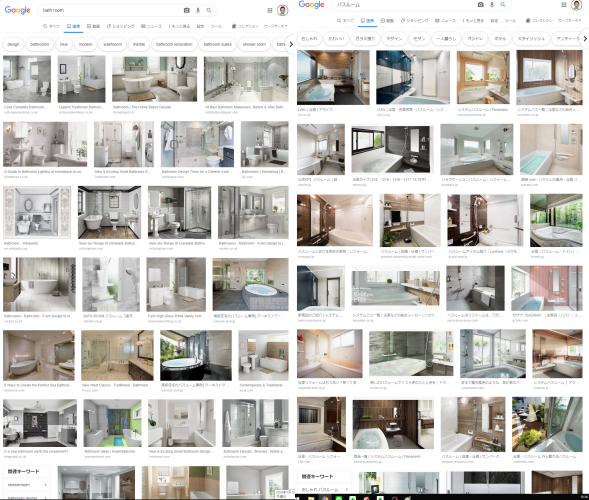Screen dimensions: 589x500
Task: Click the camera search-by-image icon in the 'bath room' window
Action: (x=186, y=11)
